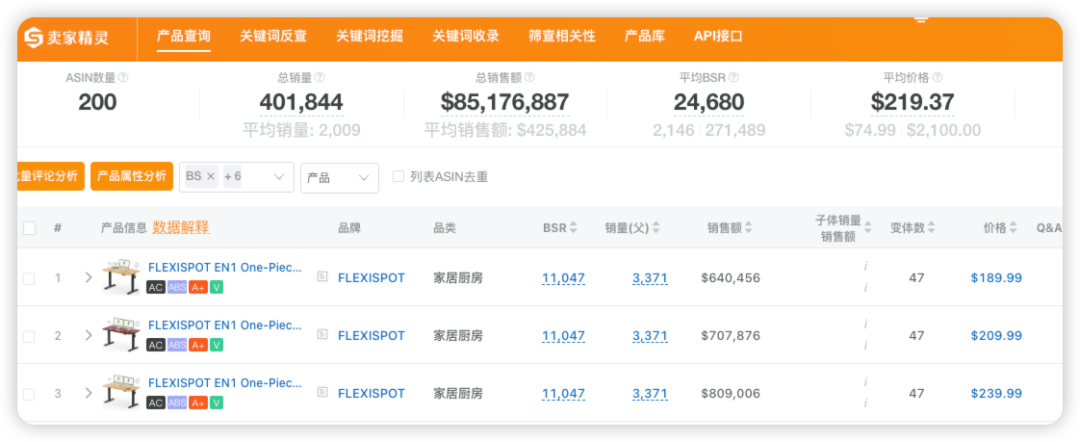The height and width of the screenshot is (442, 1080).
Task: Click the 卖家精灵 logo icon
Action: click(x=34, y=37)
